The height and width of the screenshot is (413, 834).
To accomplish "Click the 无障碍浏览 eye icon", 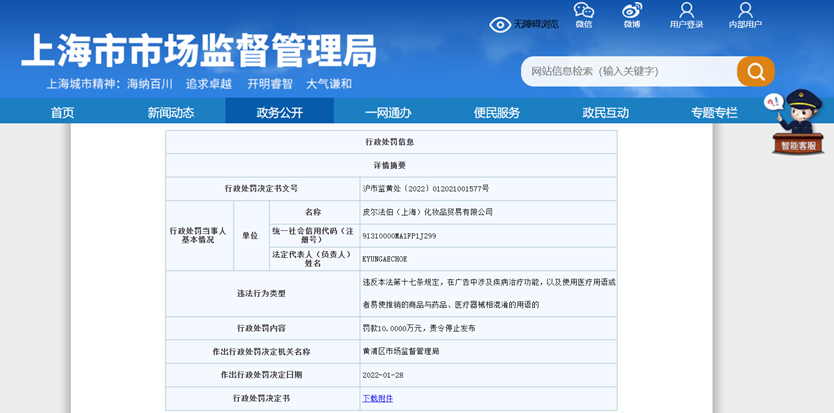I will click(500, 23).
